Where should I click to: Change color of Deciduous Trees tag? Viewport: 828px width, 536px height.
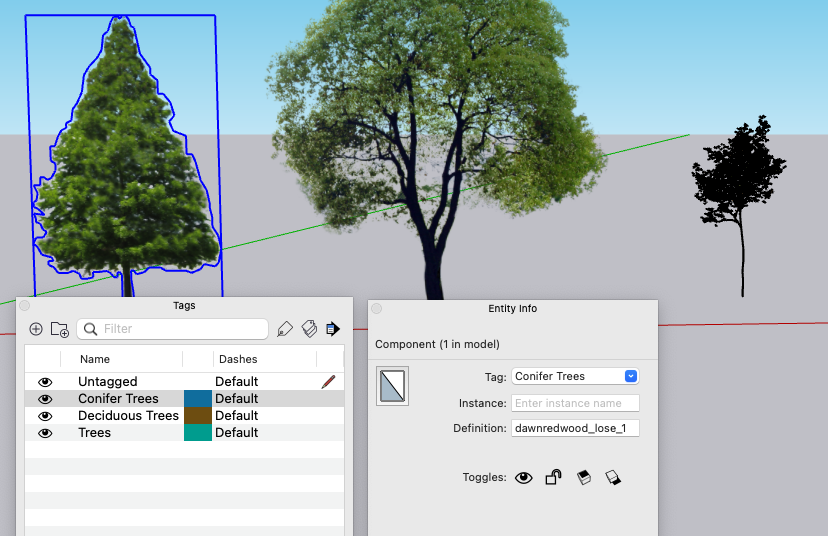[x=197, y=416]
